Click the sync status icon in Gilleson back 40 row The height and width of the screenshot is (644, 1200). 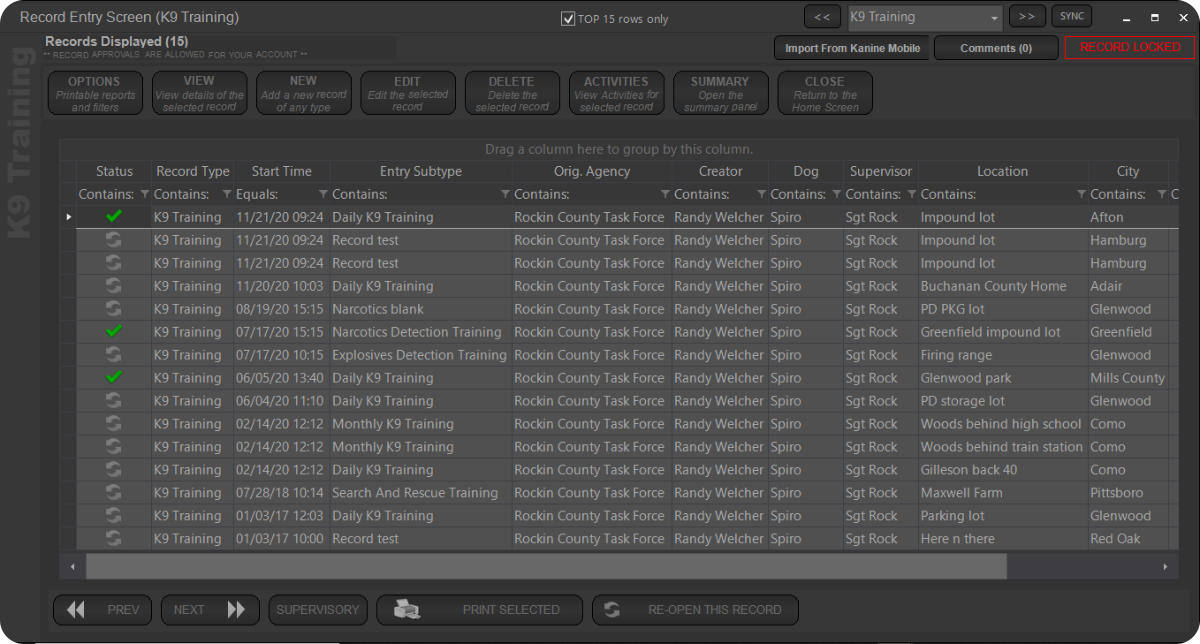coord(114,470)
